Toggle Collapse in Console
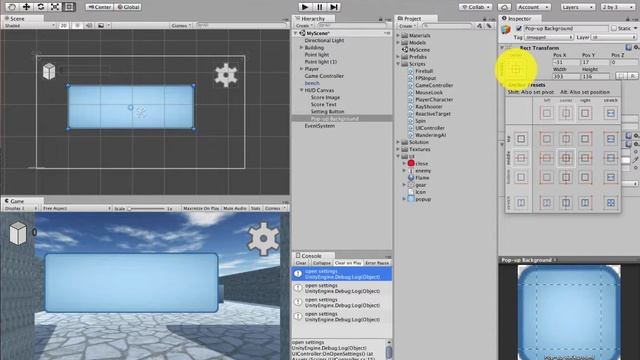This screenshot has height=360, width=640. pyautogui.click(x=321, y=263)
